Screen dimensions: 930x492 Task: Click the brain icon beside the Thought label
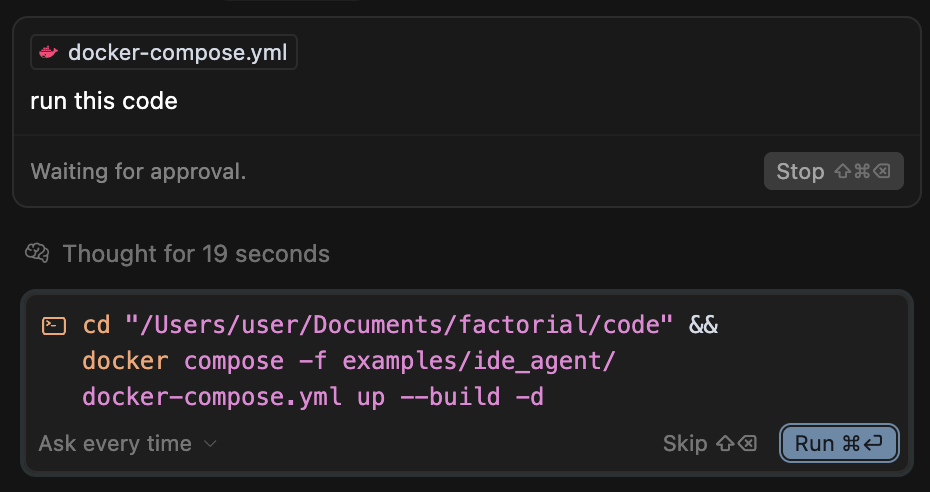37,254
